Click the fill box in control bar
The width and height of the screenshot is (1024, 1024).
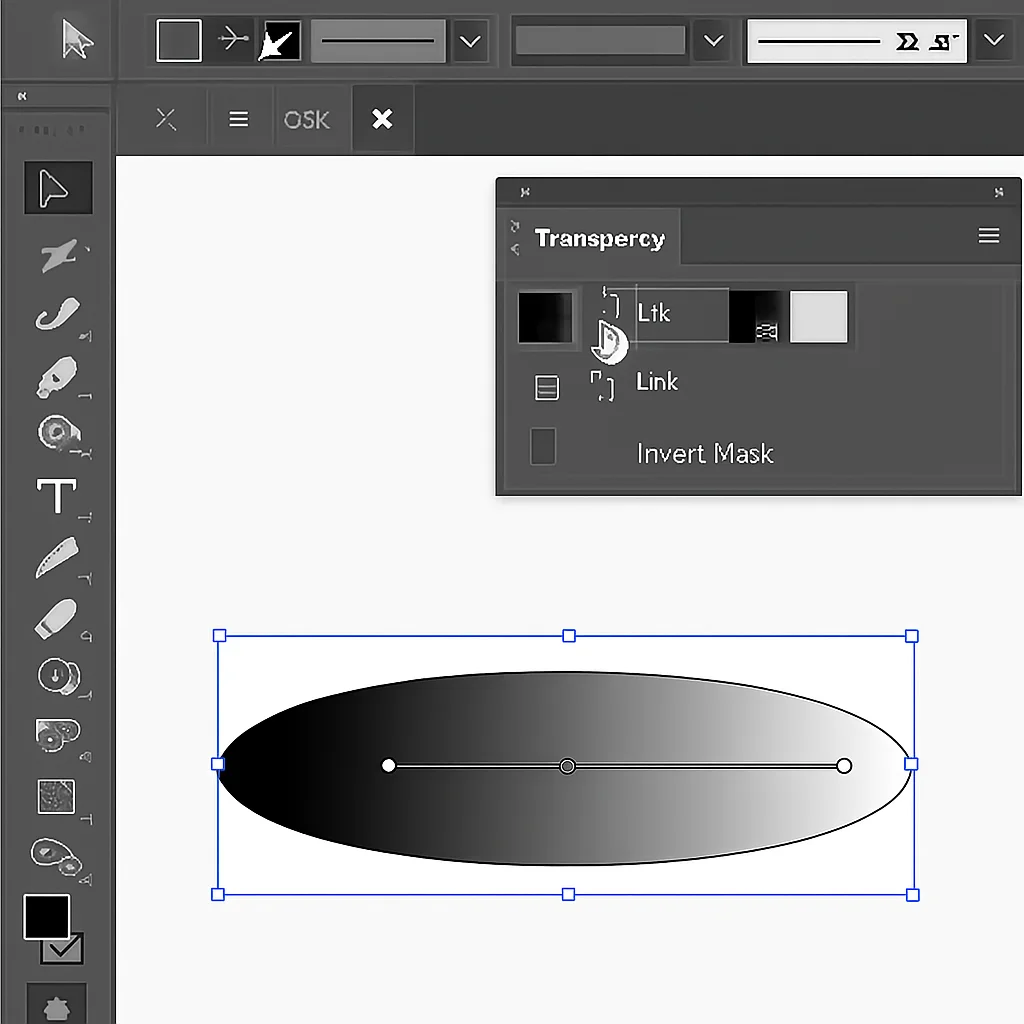179,40
